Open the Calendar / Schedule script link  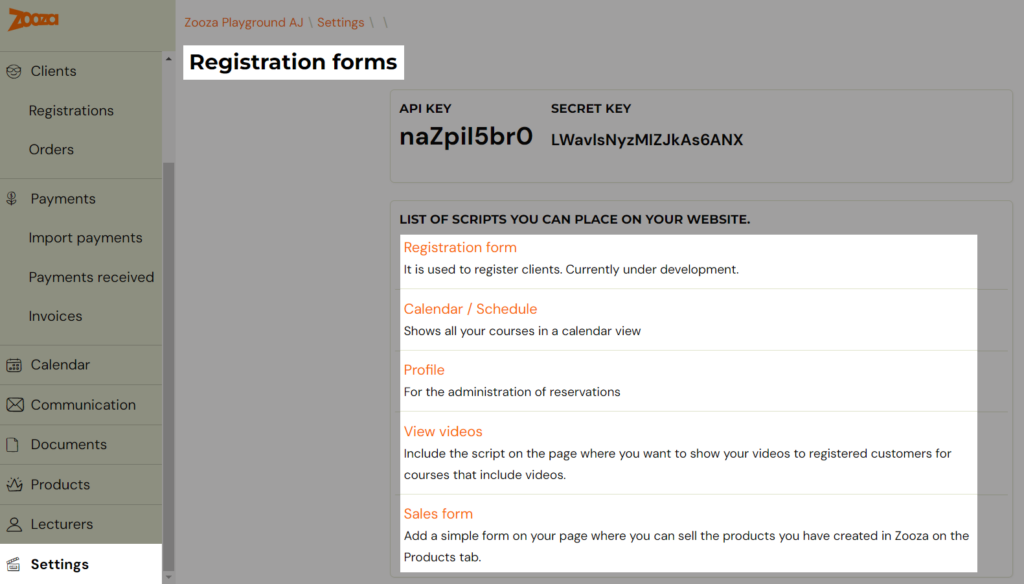(x=470, y=309)
